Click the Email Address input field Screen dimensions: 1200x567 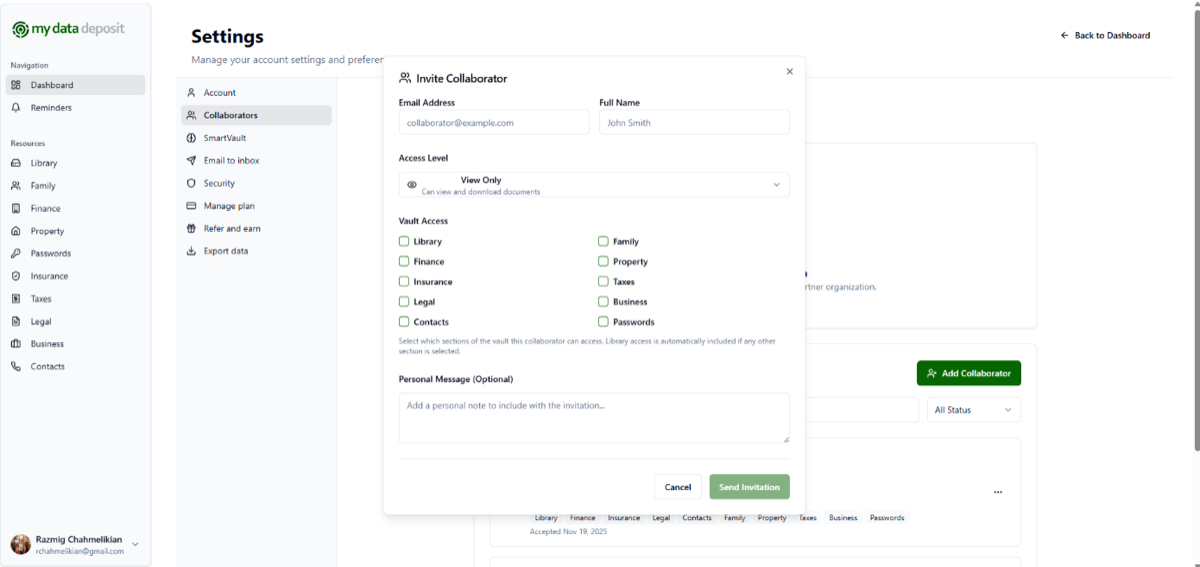click(494, 122)
